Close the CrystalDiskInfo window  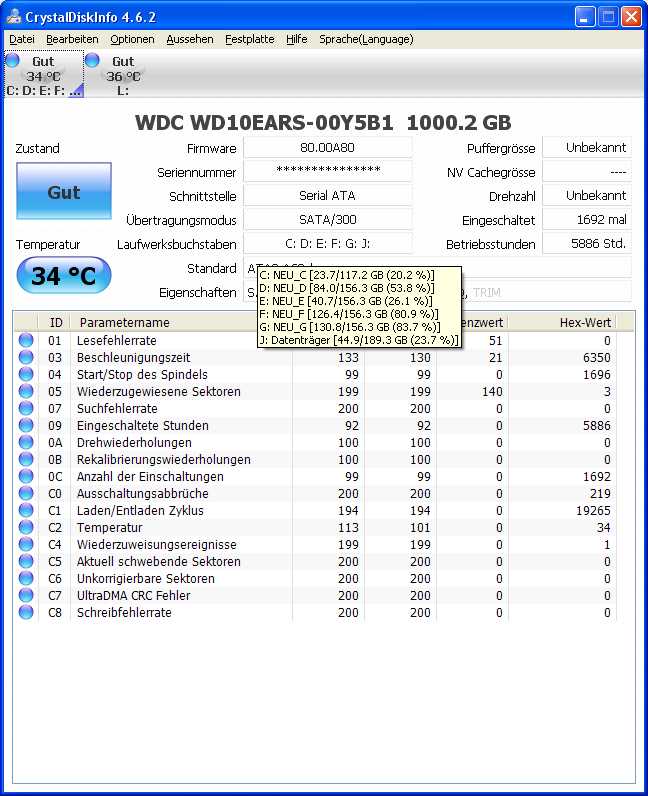pos(631,17)
